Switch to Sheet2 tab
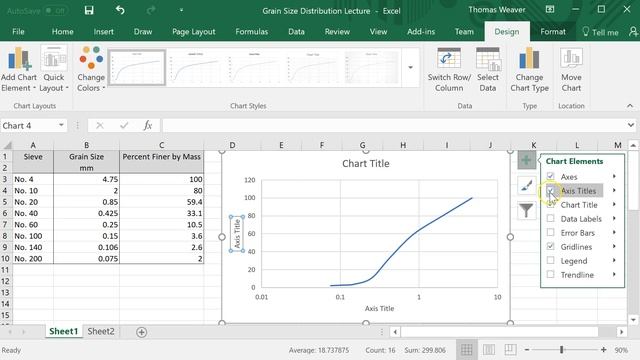Viewport: 640px width, 360px height. tap(101, 331)
